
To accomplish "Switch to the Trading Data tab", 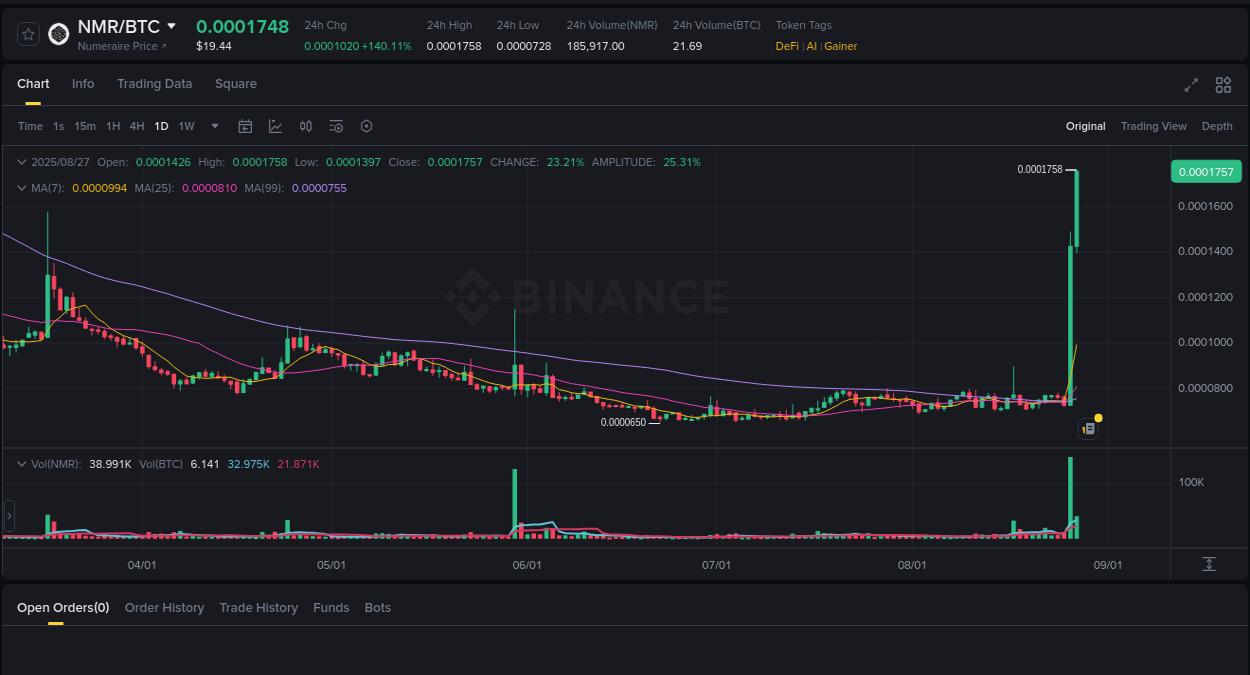I will tap(154, 84).
